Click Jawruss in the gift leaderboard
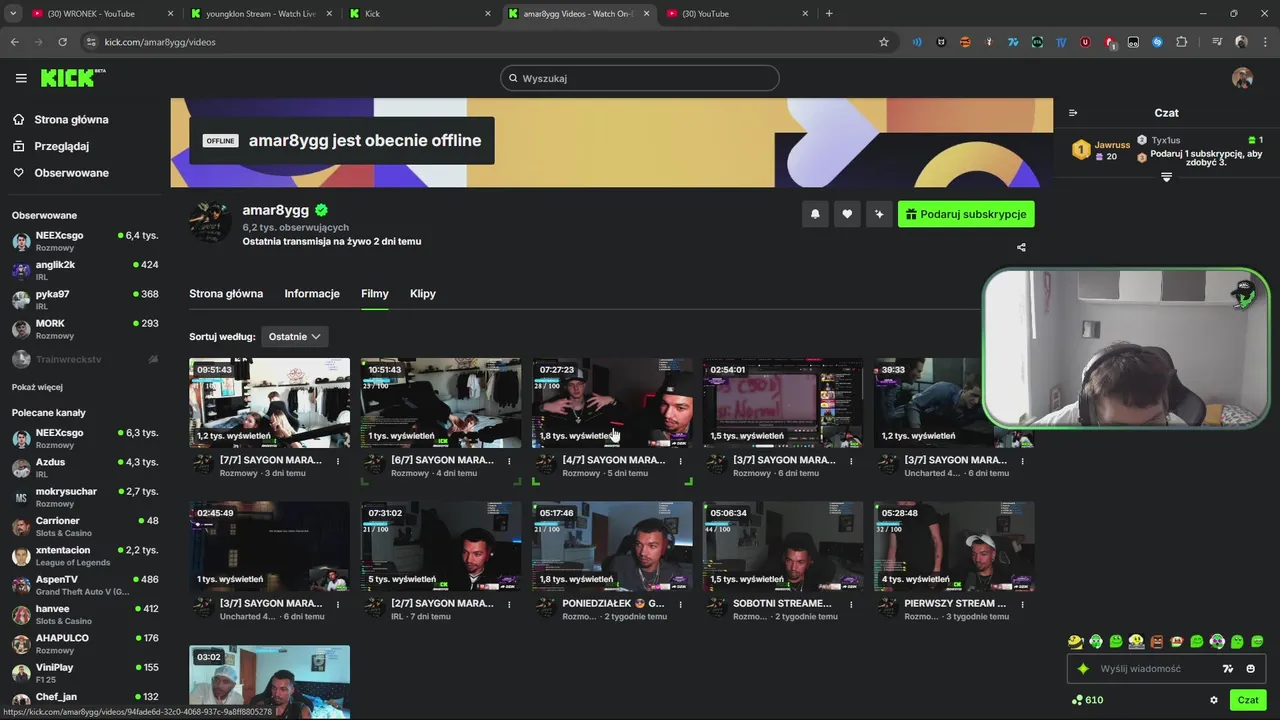1280x720 pixels. click(x=1112, y=145)
